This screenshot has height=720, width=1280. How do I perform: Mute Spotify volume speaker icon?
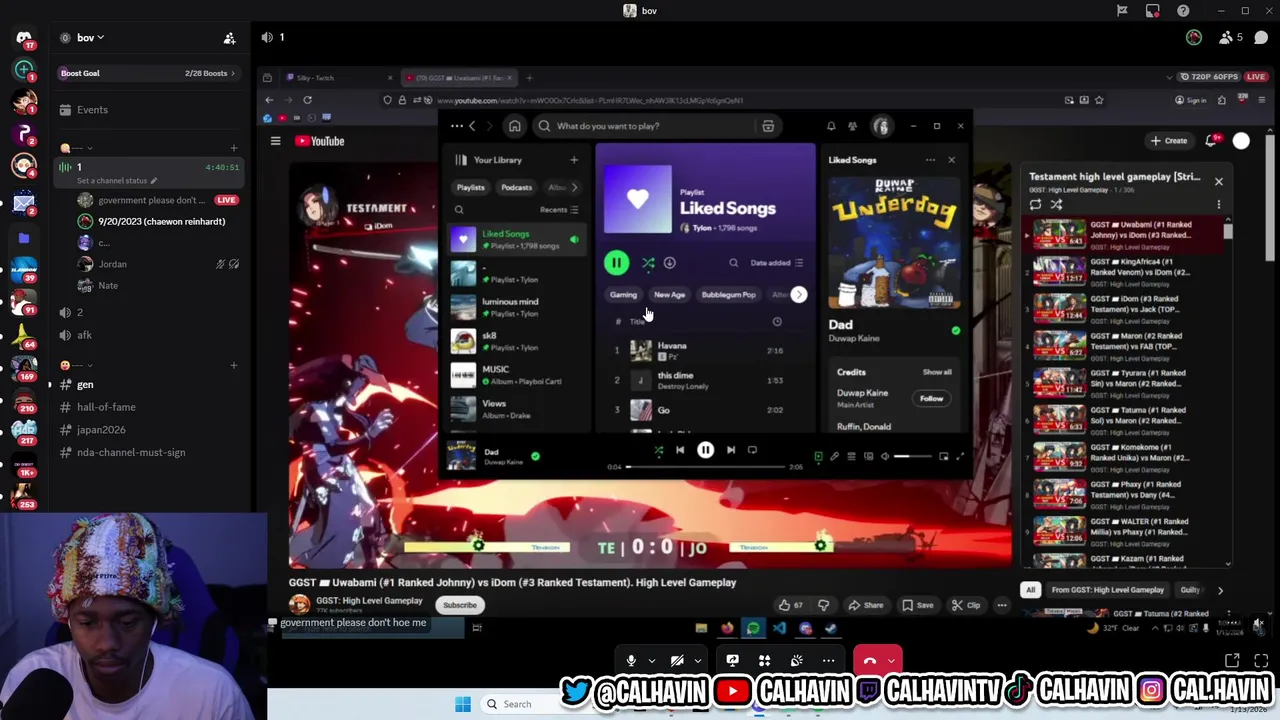click(885, 456)
